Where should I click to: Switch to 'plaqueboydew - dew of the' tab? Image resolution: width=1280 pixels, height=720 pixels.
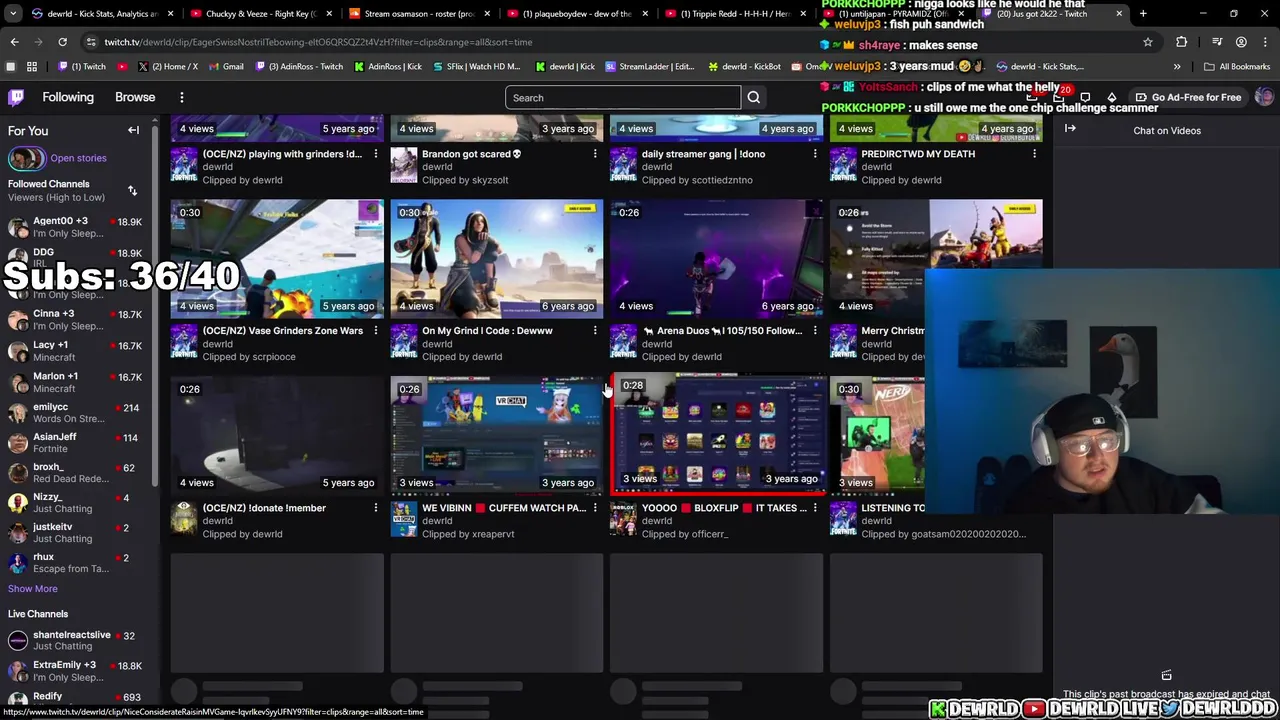[578, 14]
